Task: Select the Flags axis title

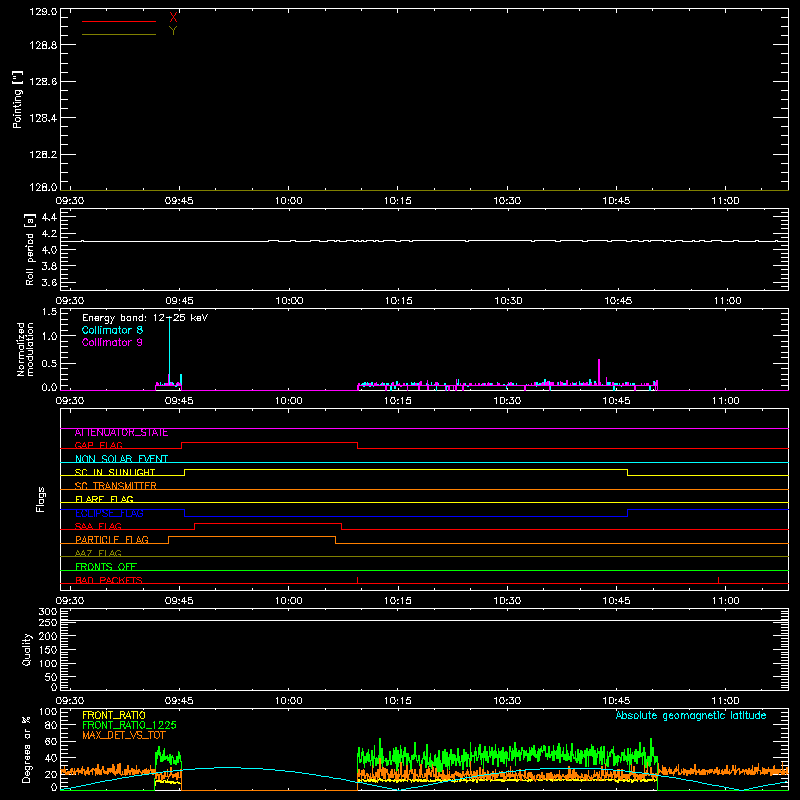Action: pyautogui.click(x=41, y=499)
